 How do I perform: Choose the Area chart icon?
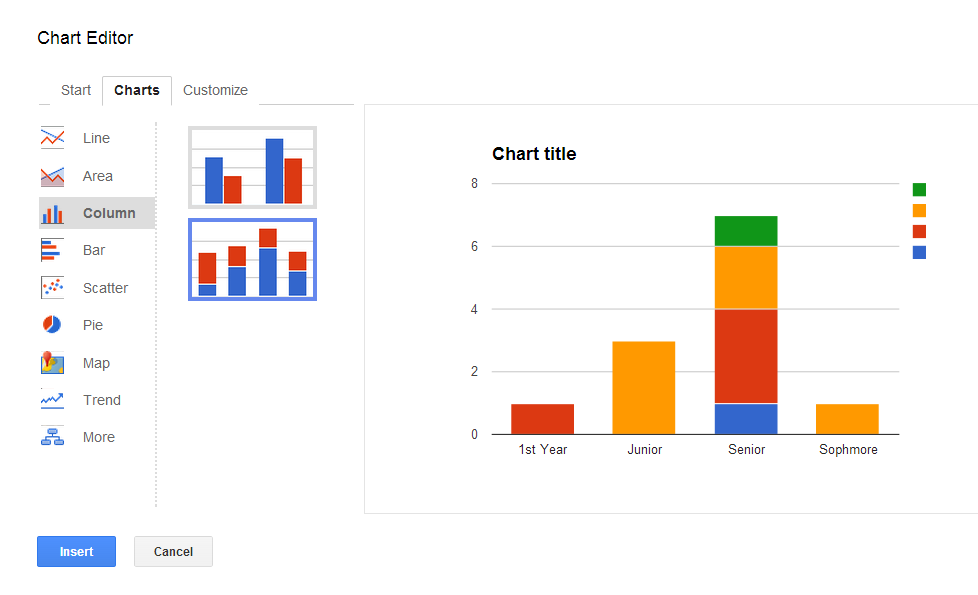(x=52, y=177)
